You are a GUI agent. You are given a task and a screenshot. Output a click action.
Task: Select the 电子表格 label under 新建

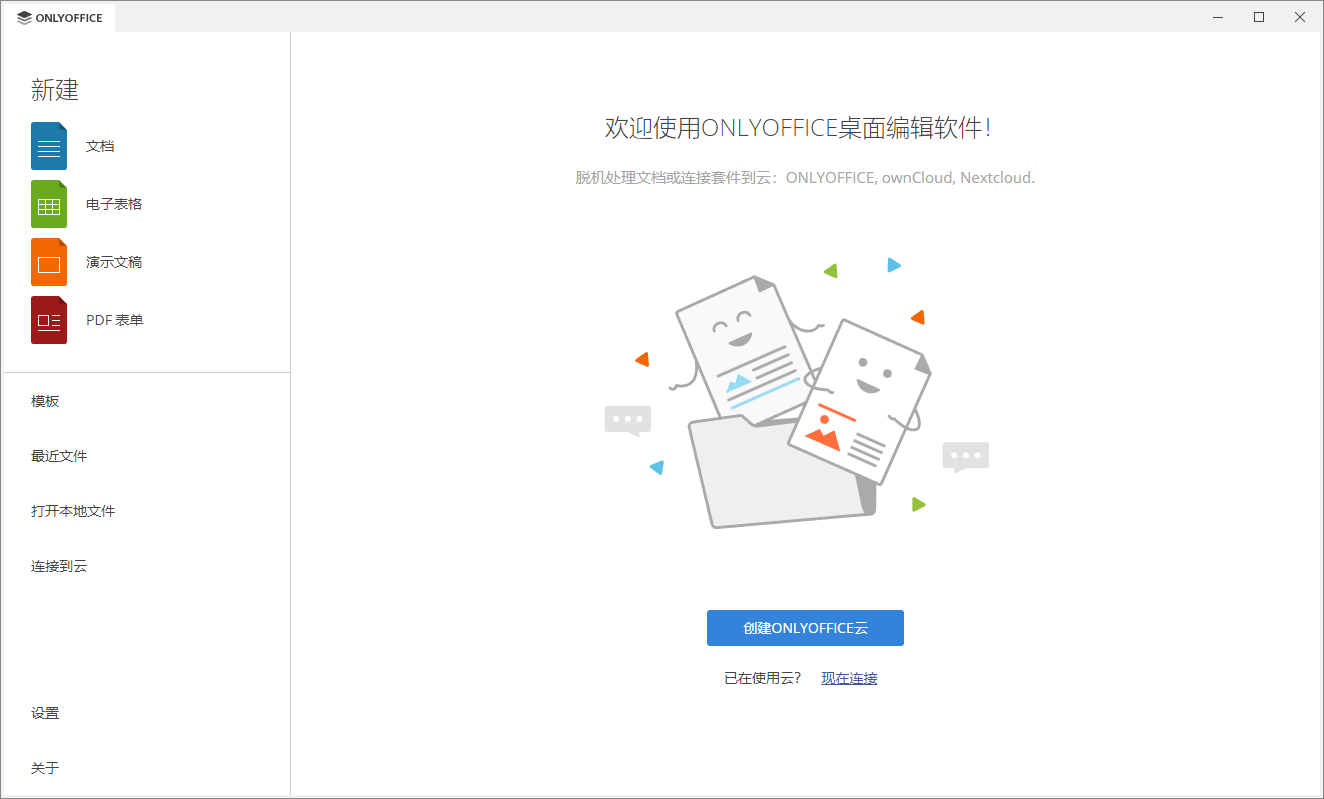115,203
